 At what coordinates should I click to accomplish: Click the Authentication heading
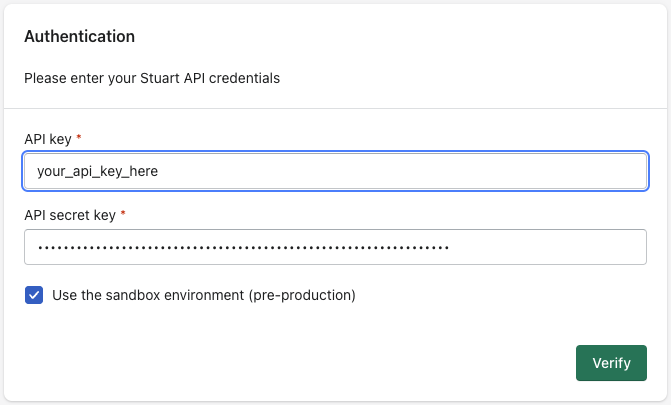(80, 36)
